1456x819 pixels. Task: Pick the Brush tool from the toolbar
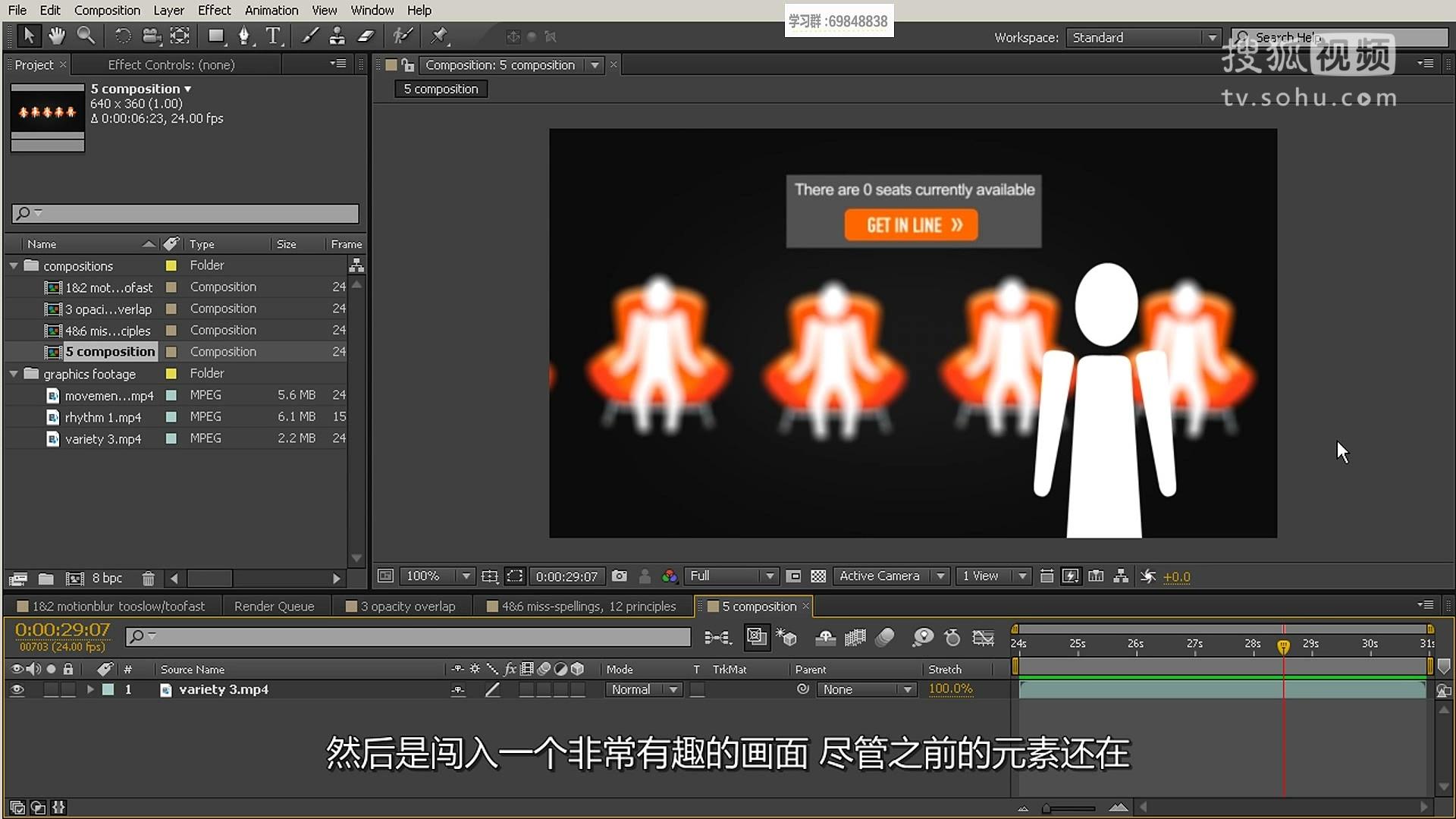308,36
